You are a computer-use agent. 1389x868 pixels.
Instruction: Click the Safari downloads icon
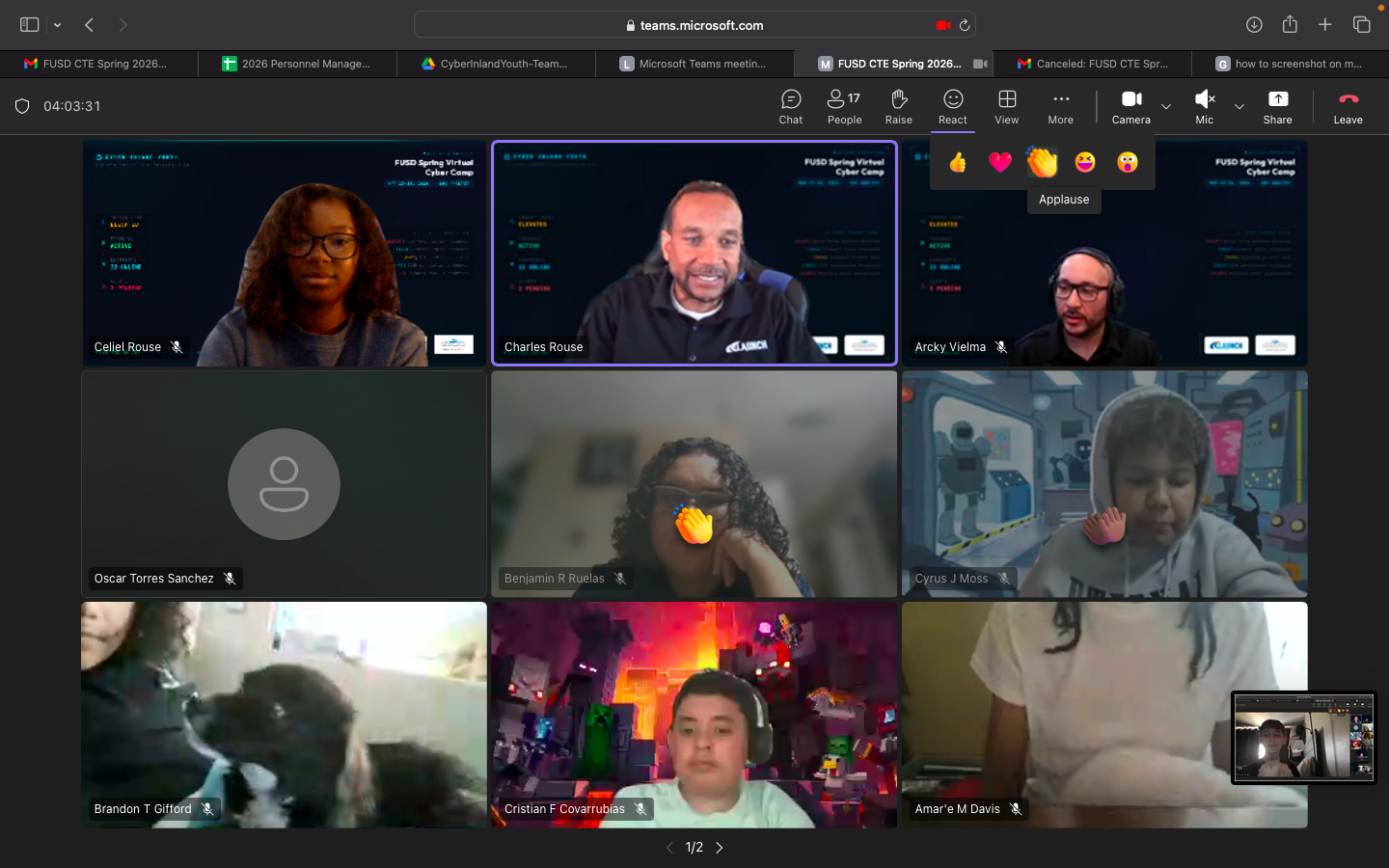click(x=1254, y=24)
